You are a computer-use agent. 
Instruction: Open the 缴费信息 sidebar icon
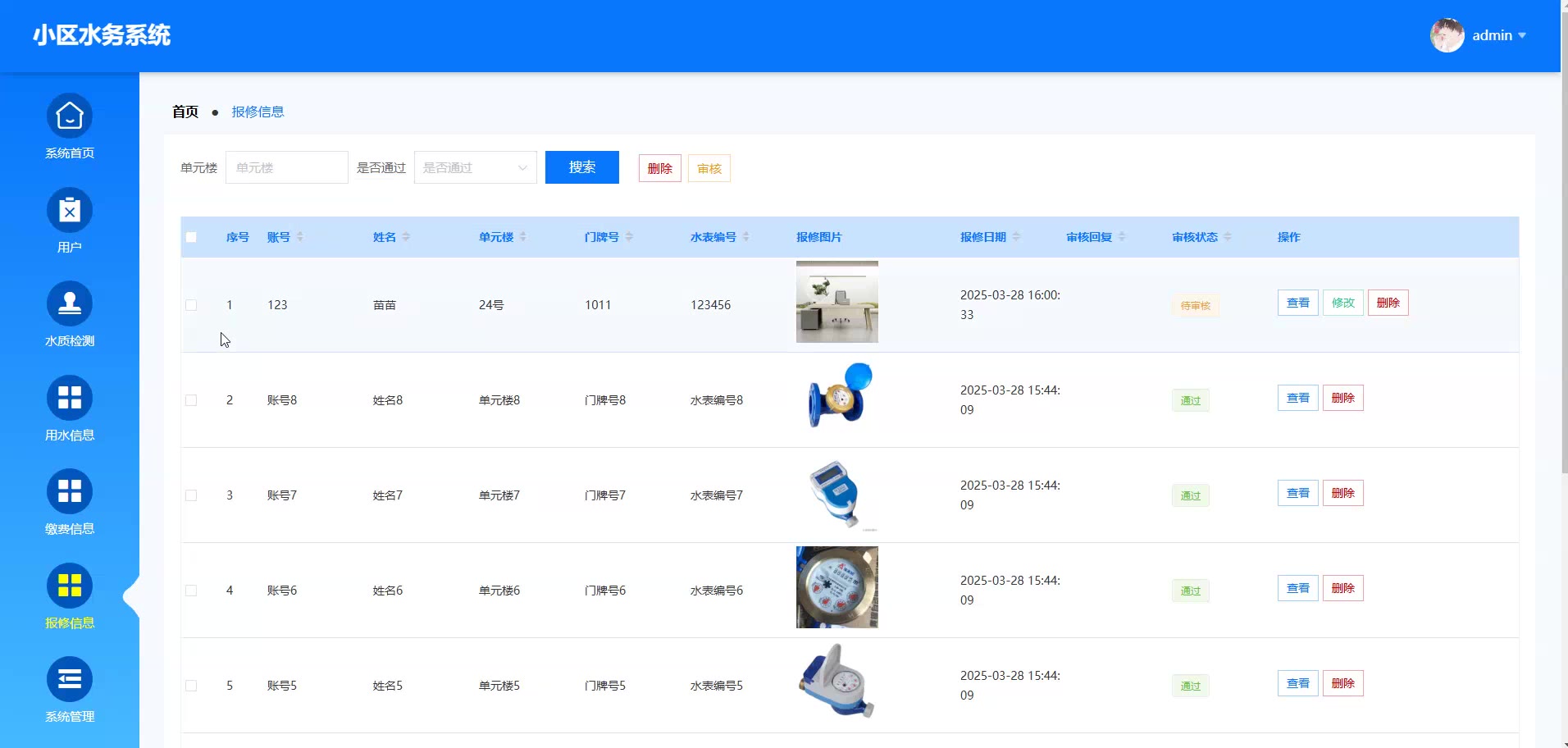(x=70, y=492)
